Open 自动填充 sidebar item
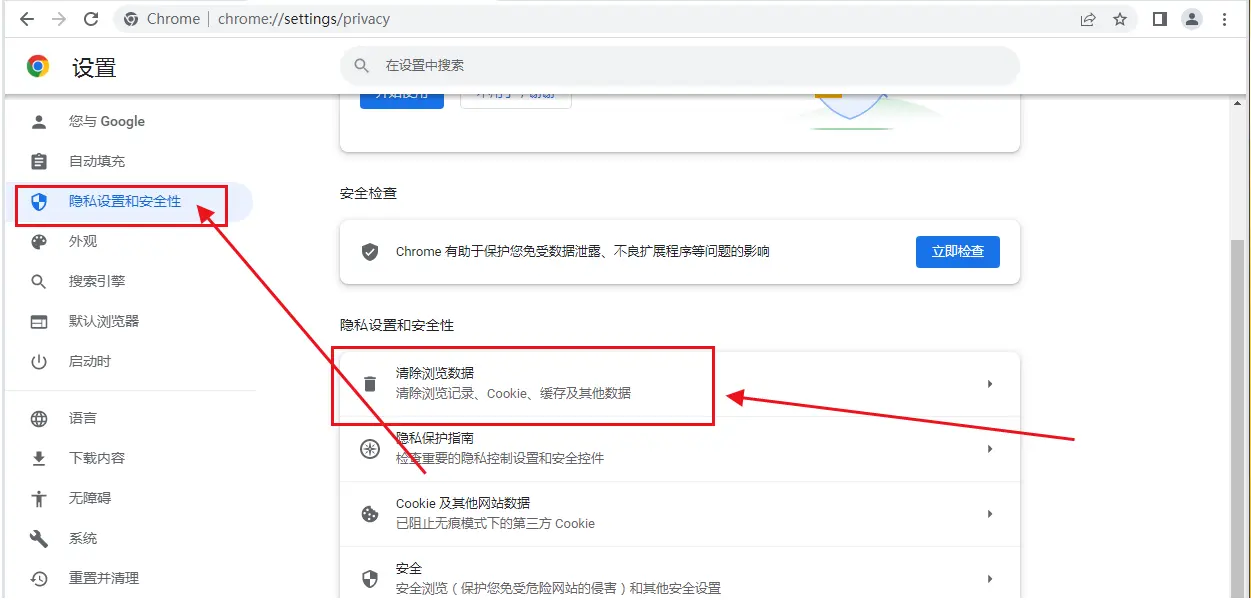This screenshot has height=600, width=1251. tap(97, 162)
